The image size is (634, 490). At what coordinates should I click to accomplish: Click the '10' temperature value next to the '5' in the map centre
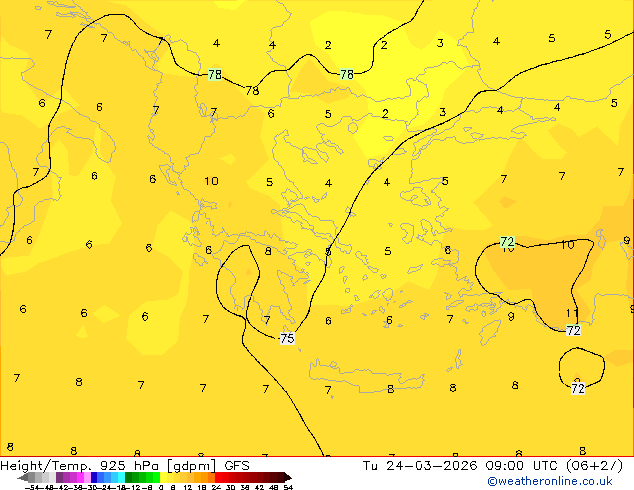pyautogui.click(x=211, y=181)
